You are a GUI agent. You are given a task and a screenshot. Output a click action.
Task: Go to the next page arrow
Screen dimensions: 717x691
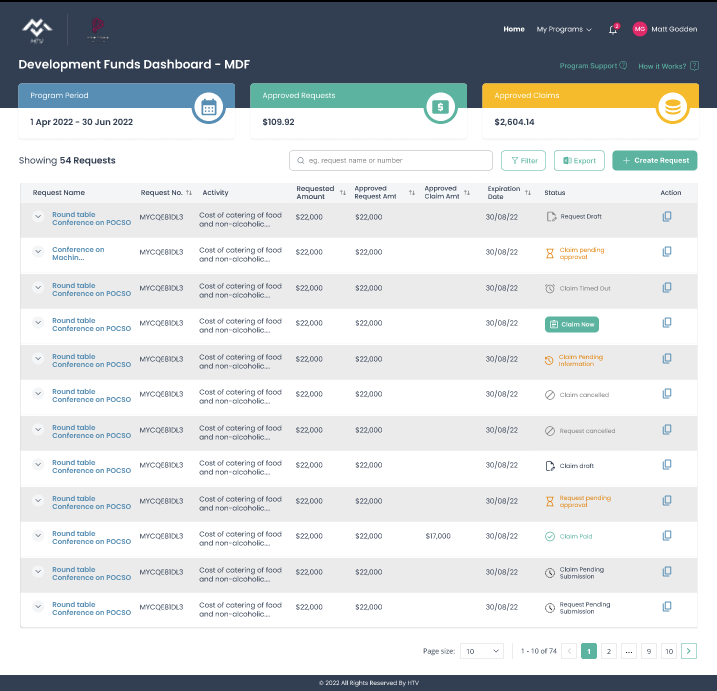(x=689, y=651)
